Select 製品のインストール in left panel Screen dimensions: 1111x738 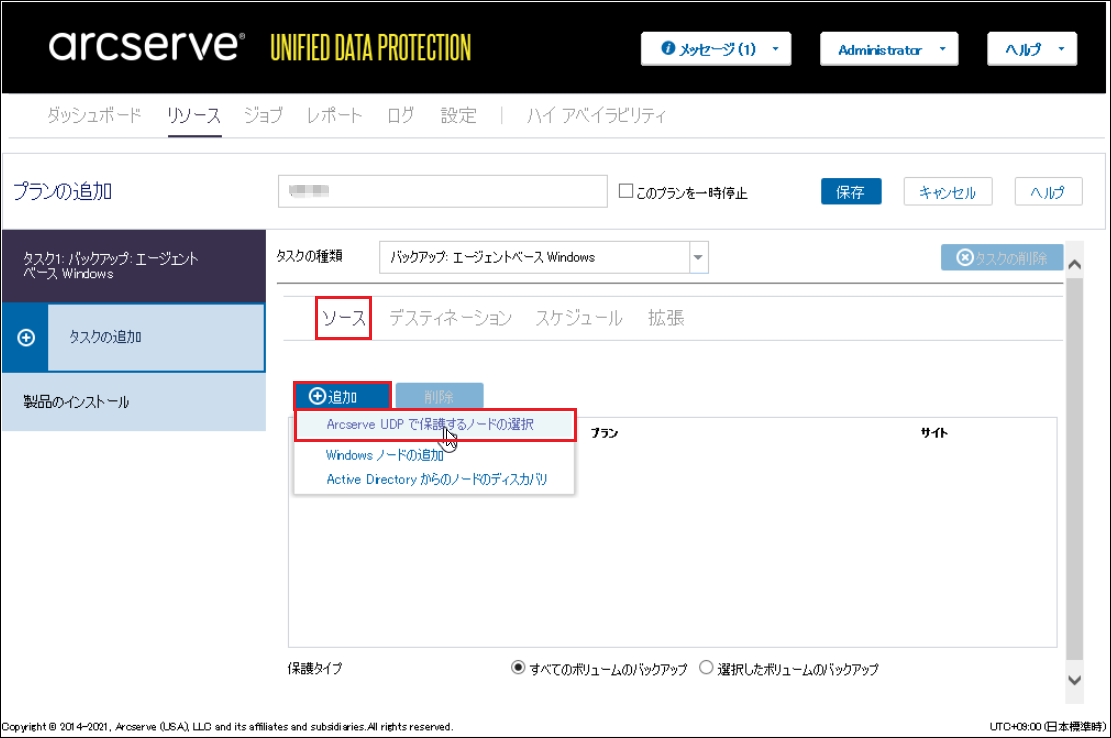point(134,402)
